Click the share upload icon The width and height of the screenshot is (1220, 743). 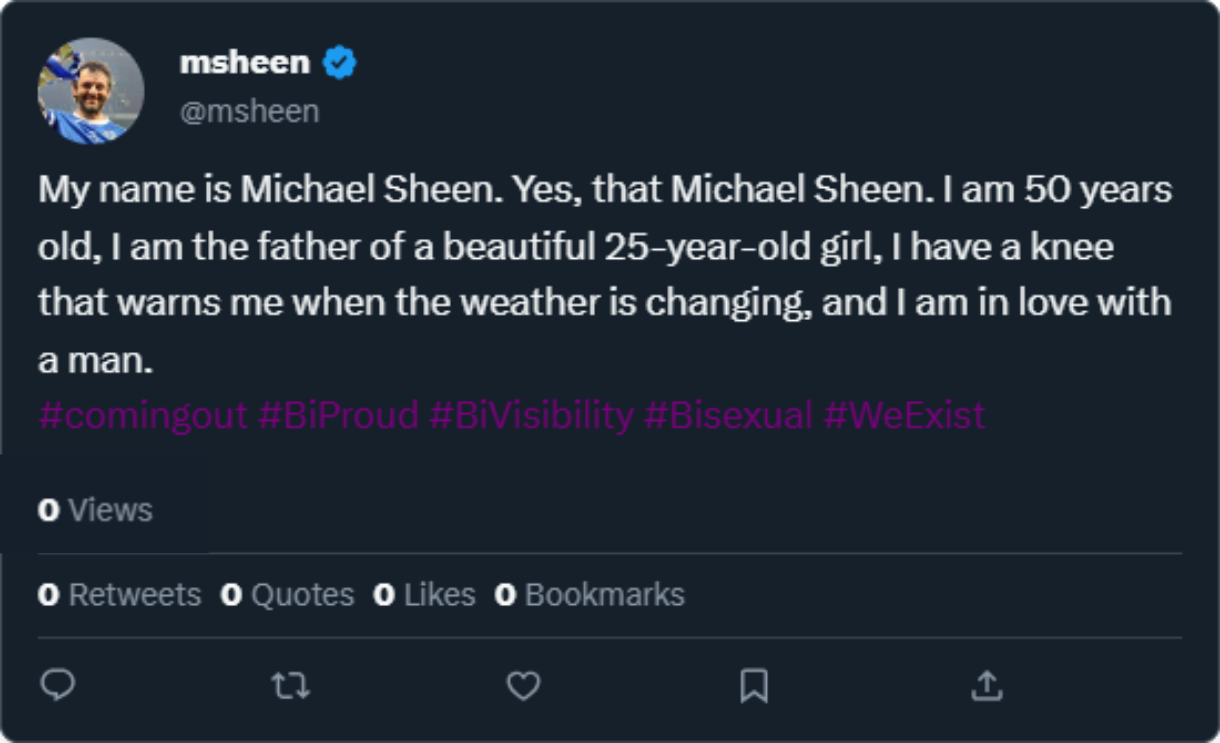[986, 685]
